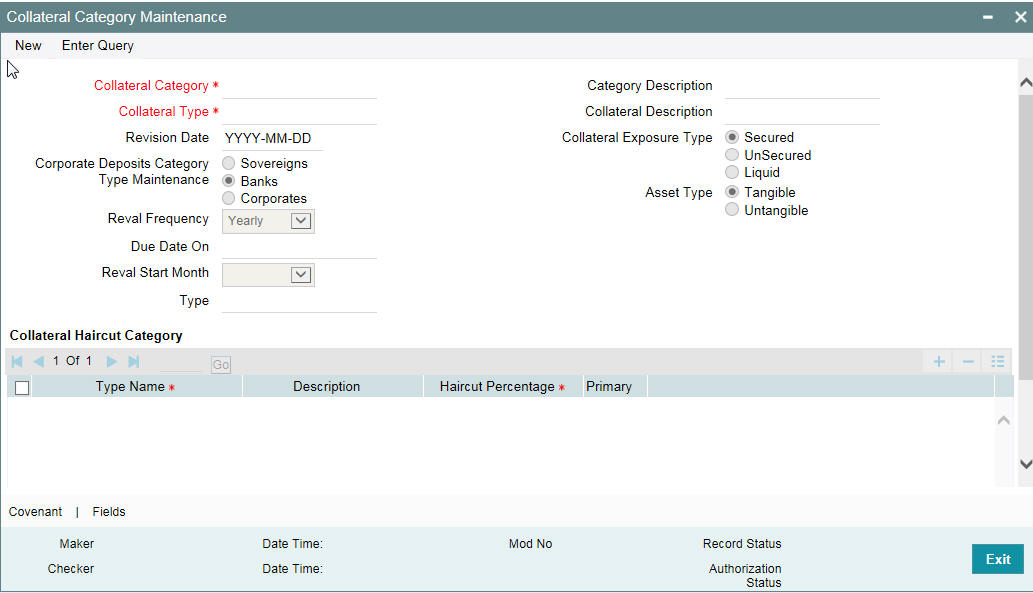The image size is (1033, 593).
Task: Click main scrollbar down arrow
Action: pyautogui.click(x=1026, y=464)
